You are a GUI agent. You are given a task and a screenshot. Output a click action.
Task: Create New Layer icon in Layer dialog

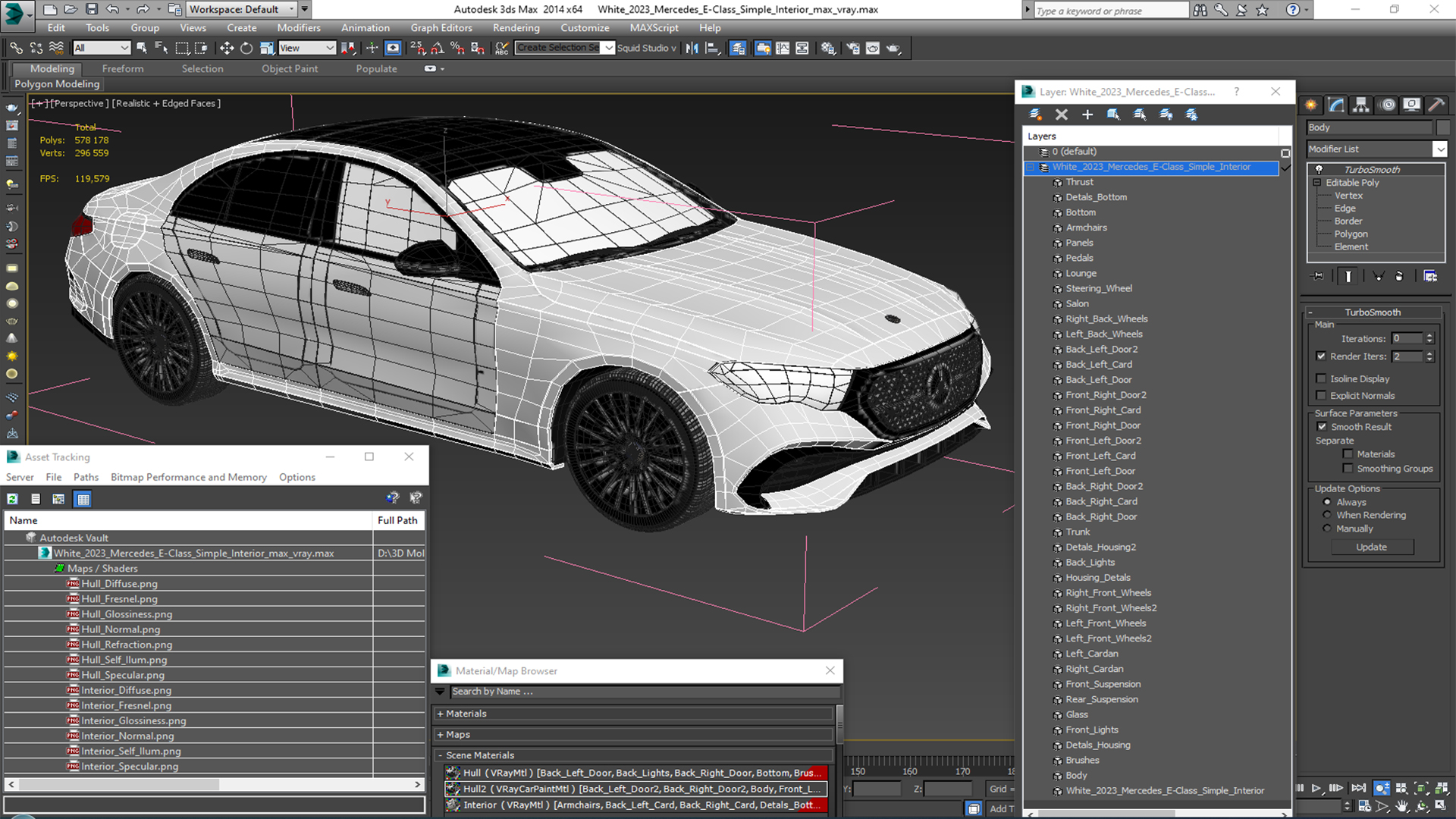[x=1035, y=115]
